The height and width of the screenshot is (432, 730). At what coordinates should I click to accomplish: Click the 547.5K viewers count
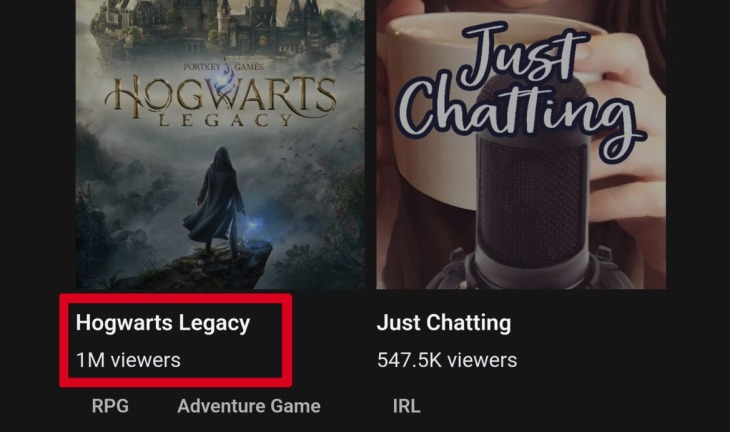(447, 360)
